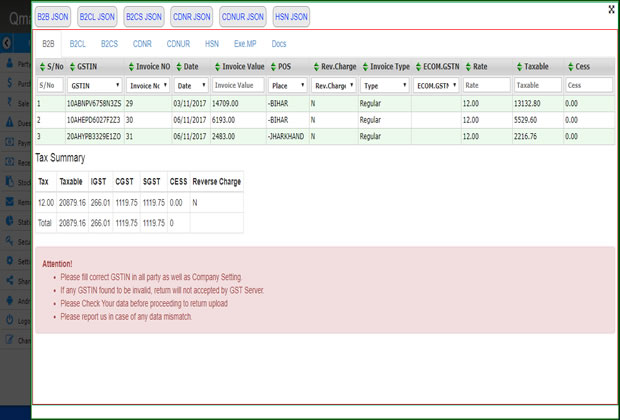Focus the Cess filter input
This screenshot has height=420, width=620.
[589, 85]
